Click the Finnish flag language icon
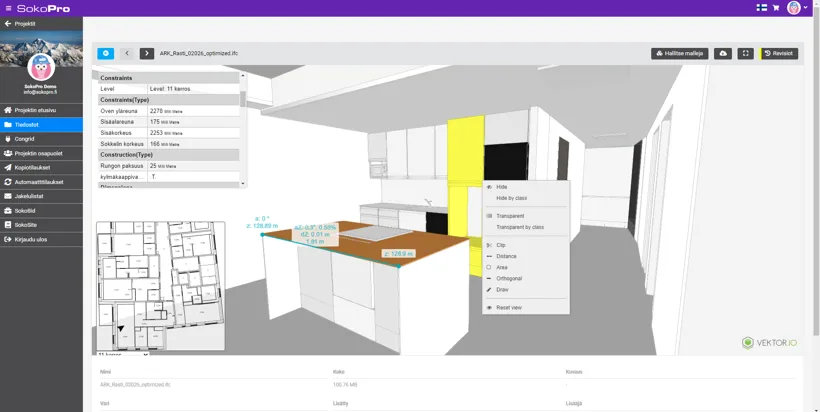820x412 pixels. [x=762, y=8]
